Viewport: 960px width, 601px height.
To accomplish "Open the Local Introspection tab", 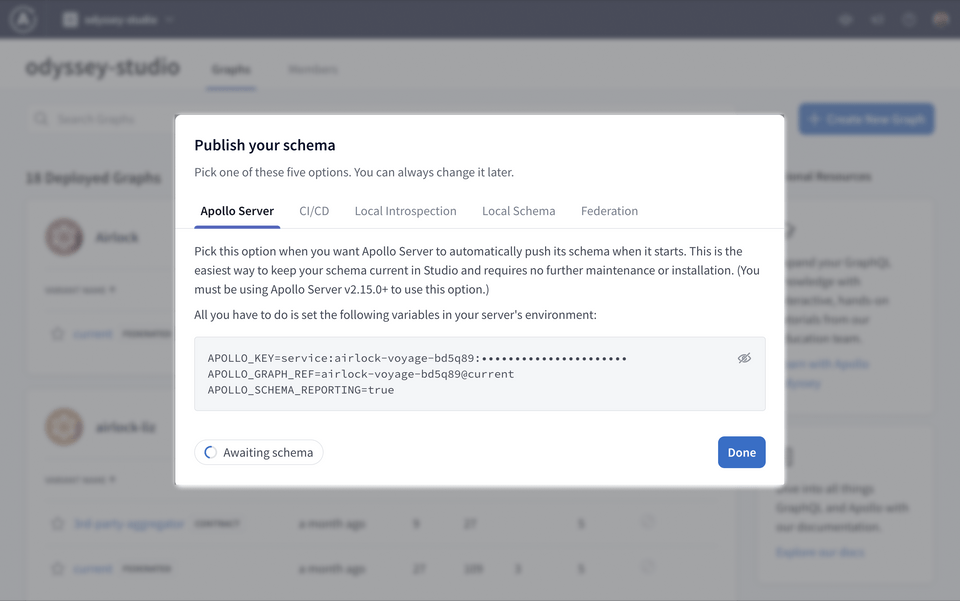I will [405, 211].
